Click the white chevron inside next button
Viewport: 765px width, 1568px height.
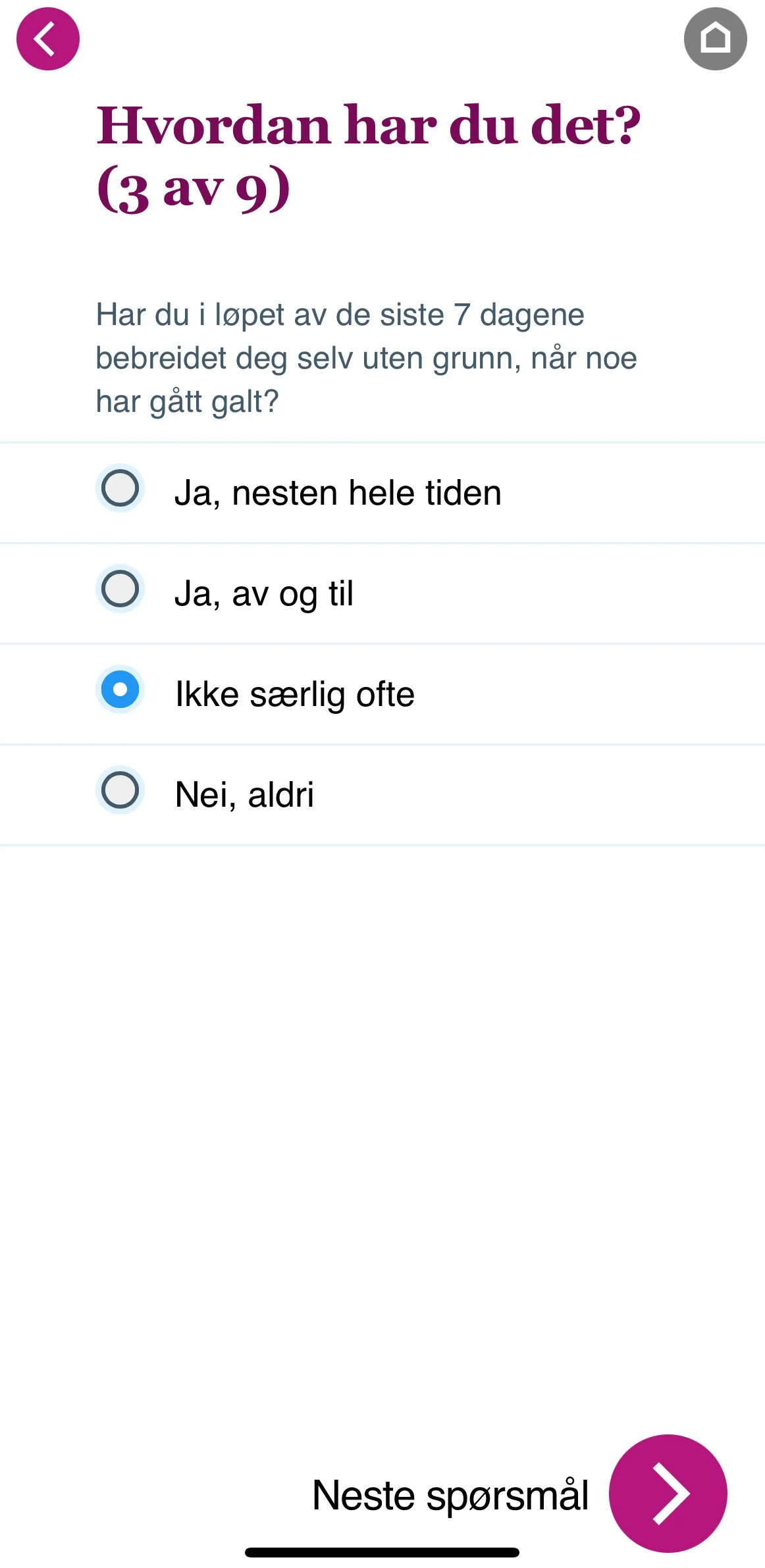click(670, 1494)
